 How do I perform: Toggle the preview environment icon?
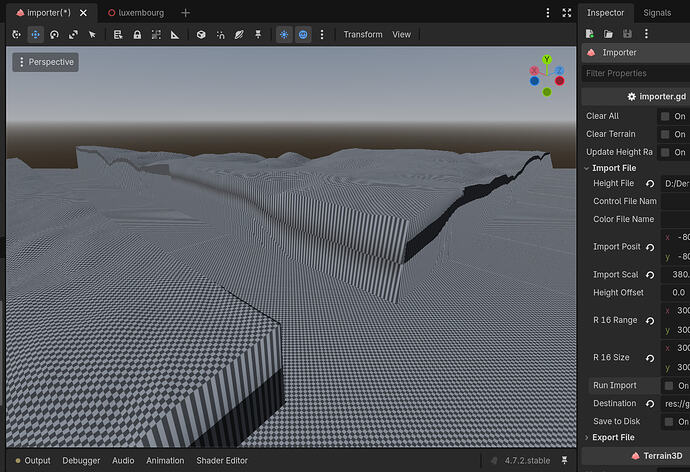[303, 34]
